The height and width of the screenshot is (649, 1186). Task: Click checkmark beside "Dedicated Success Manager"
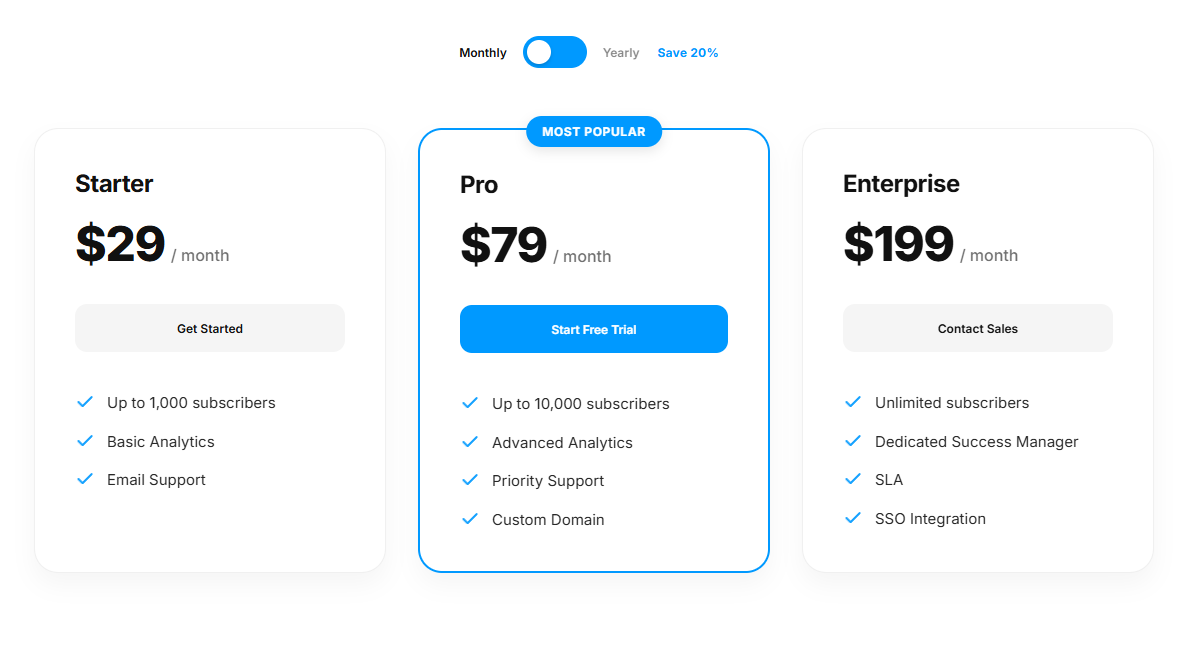click(853, 441)
